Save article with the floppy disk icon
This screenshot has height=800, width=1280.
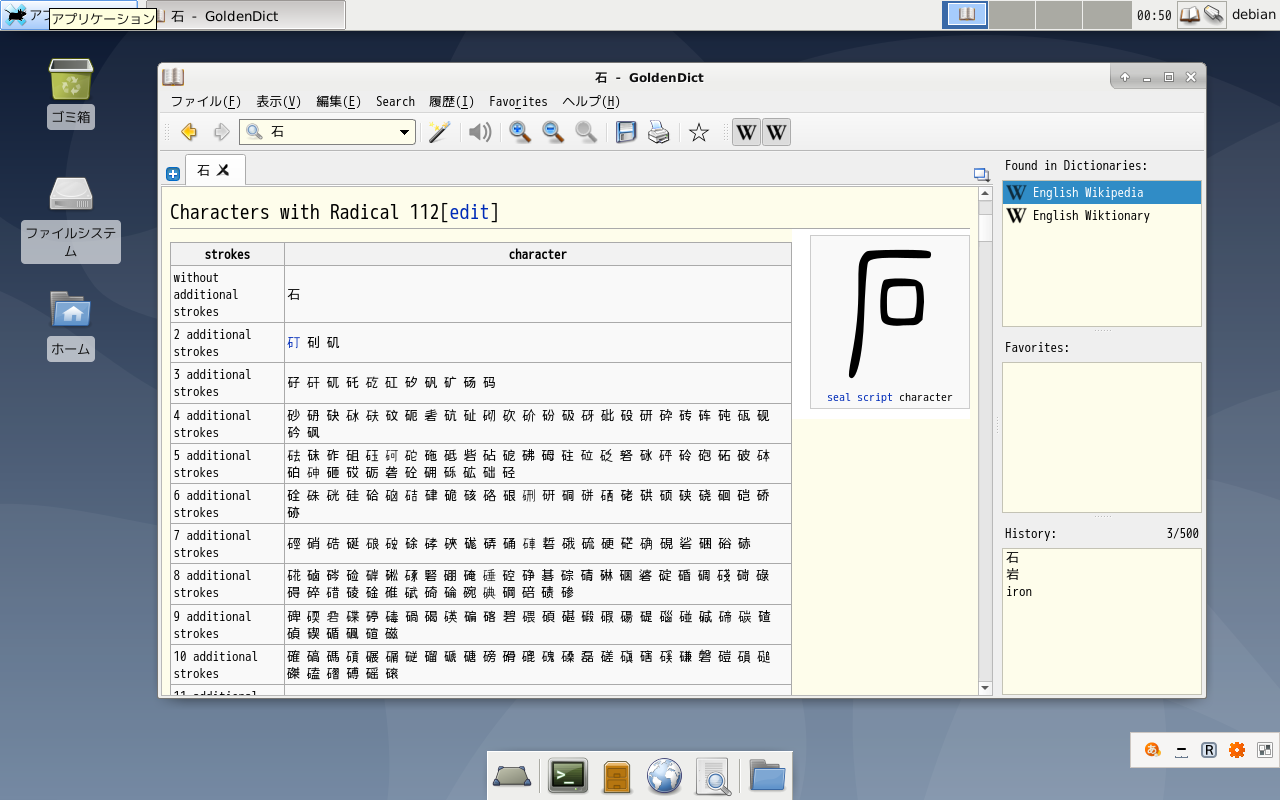626,132
